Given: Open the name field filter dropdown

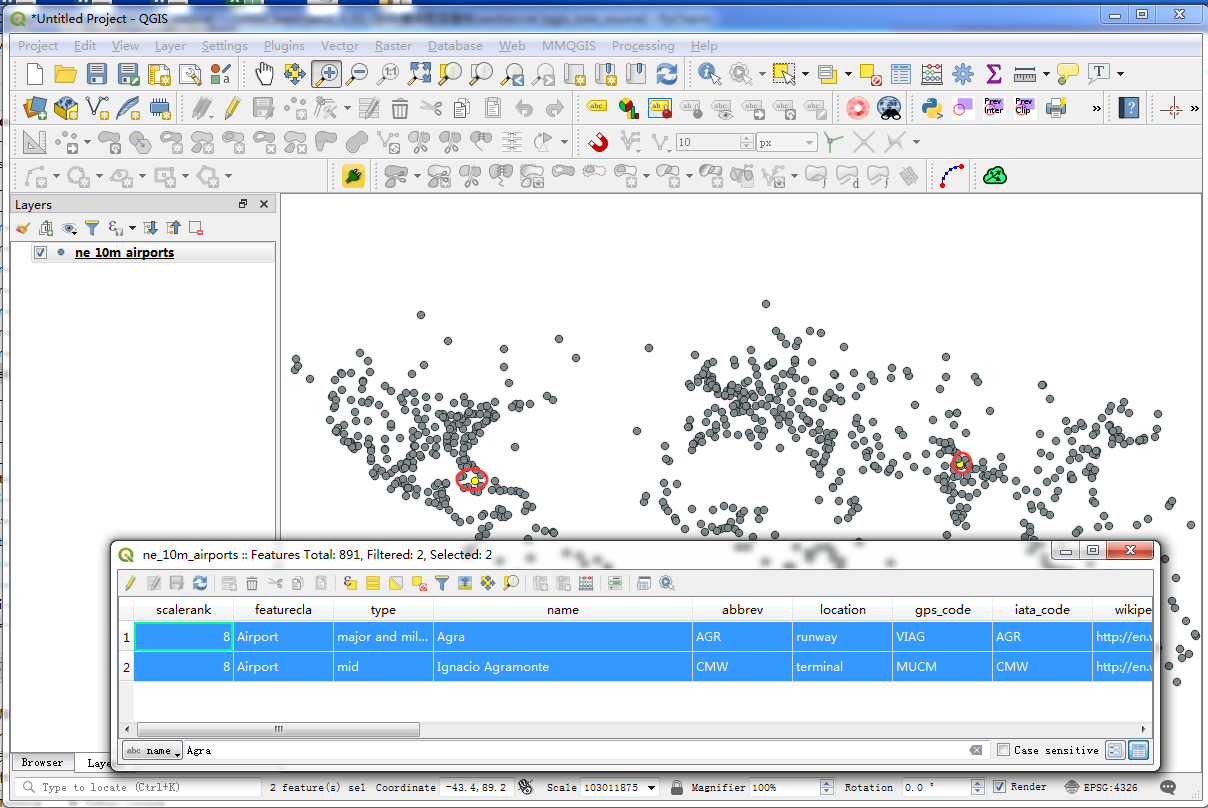Looking at the screenshot, I should coord(152,750).
